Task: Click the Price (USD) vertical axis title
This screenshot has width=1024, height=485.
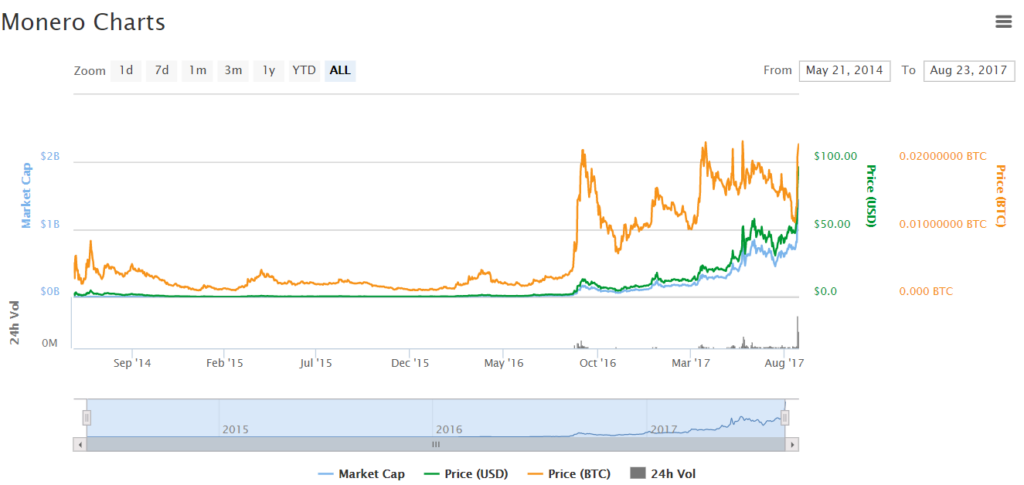Action: [871, 196]
